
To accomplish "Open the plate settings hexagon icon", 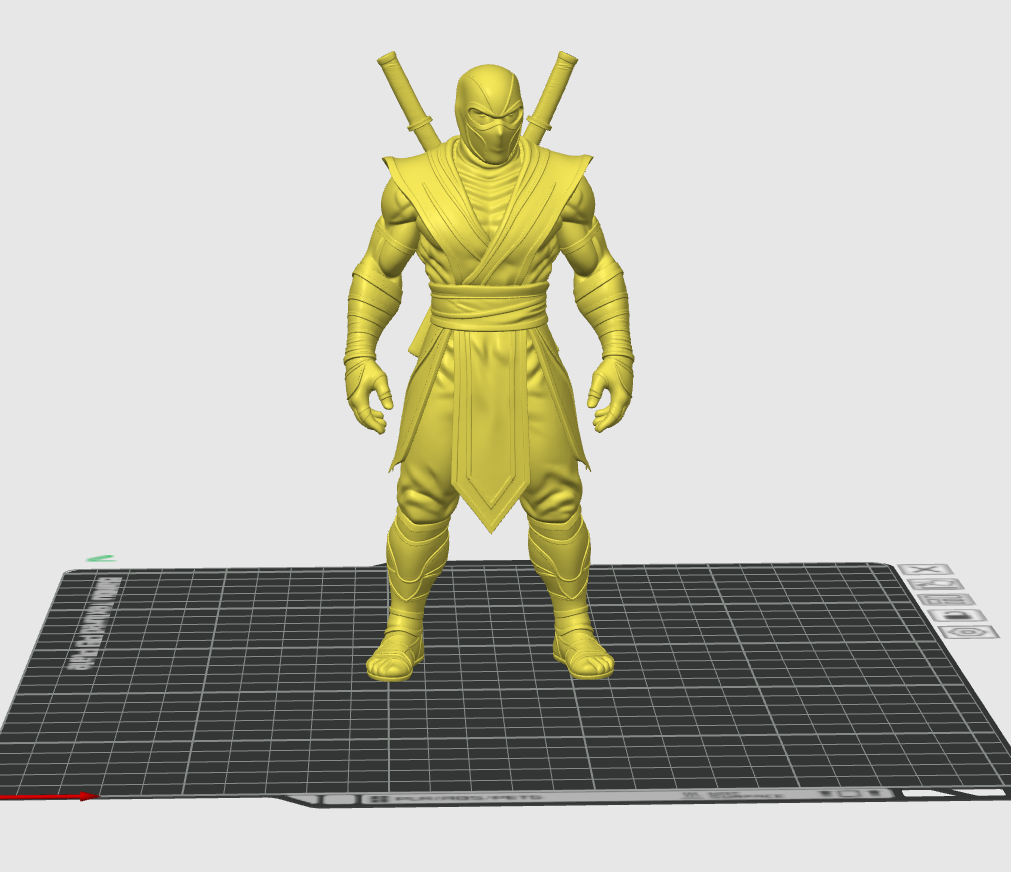I will tap(970, 632).
